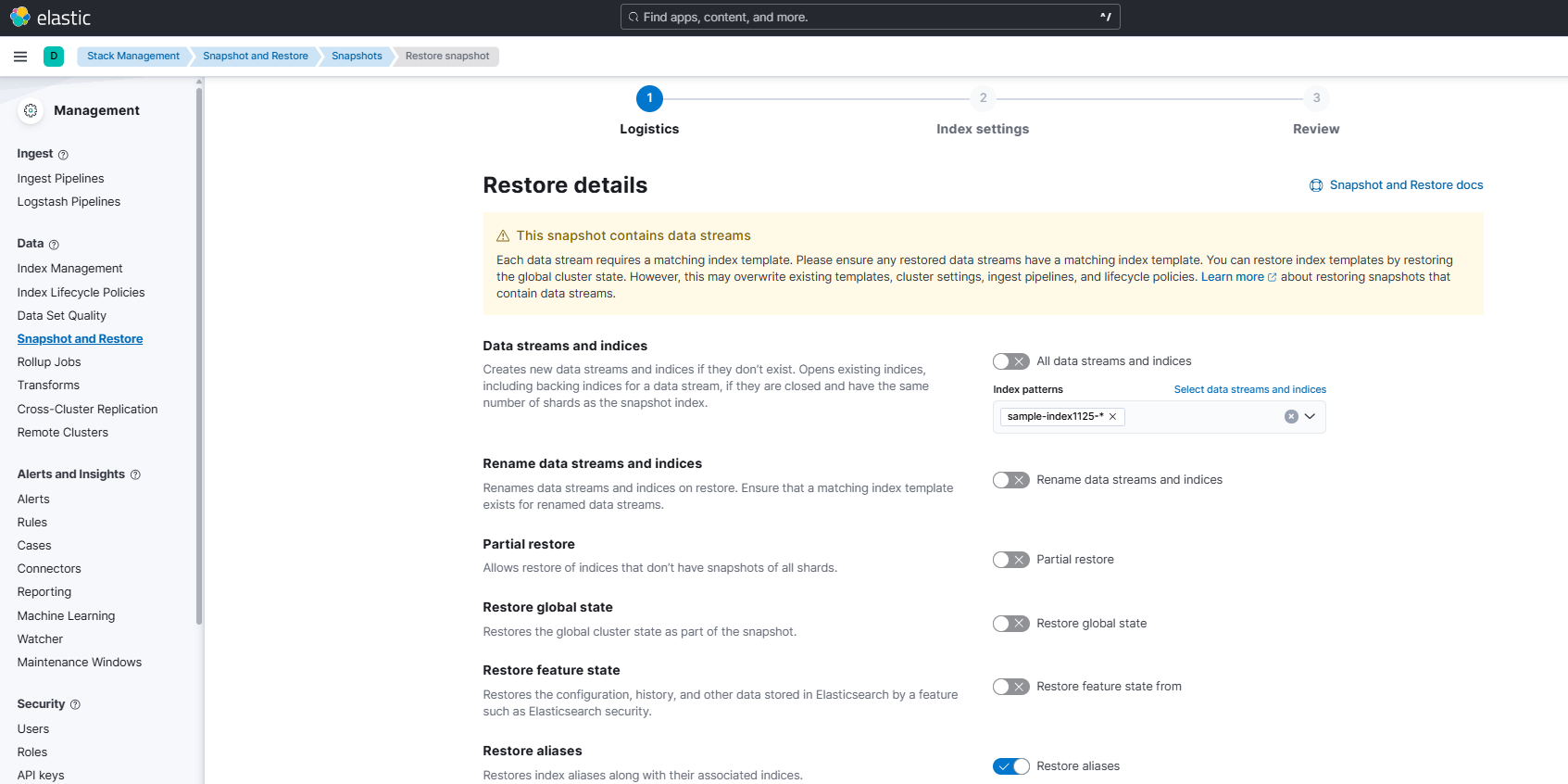Turn on Restore global state
Screen dimensions: 1568x784
tap(1010, 624)
